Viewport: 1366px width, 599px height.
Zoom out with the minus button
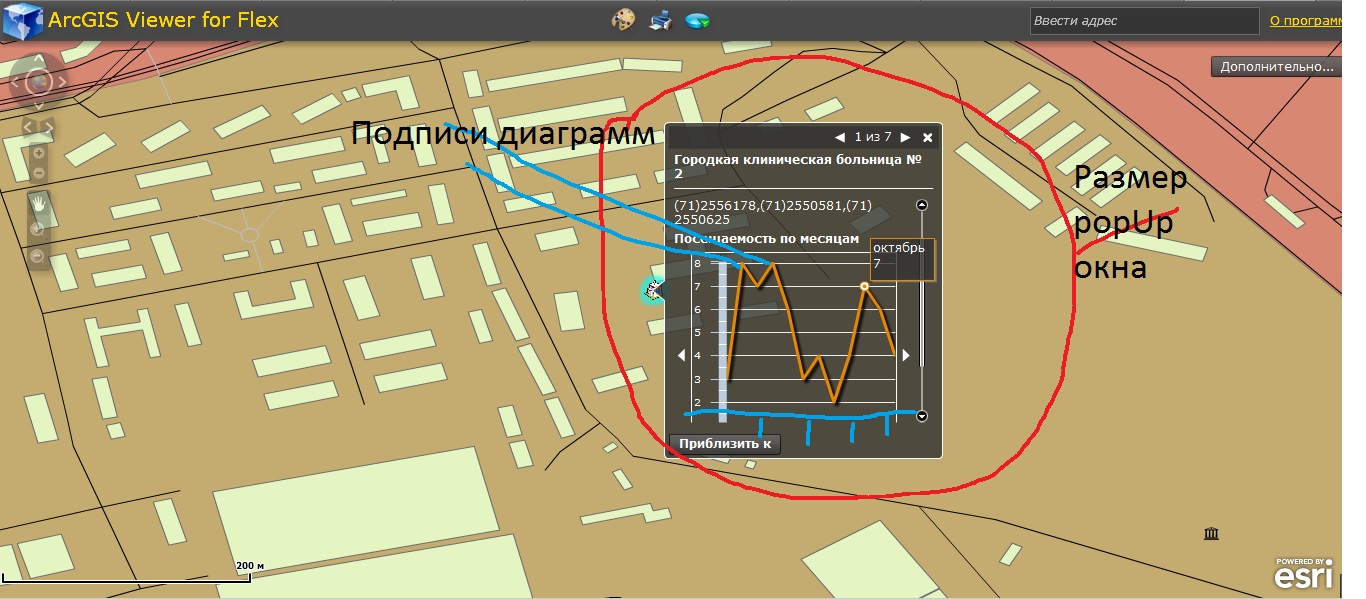click(38, 173)
